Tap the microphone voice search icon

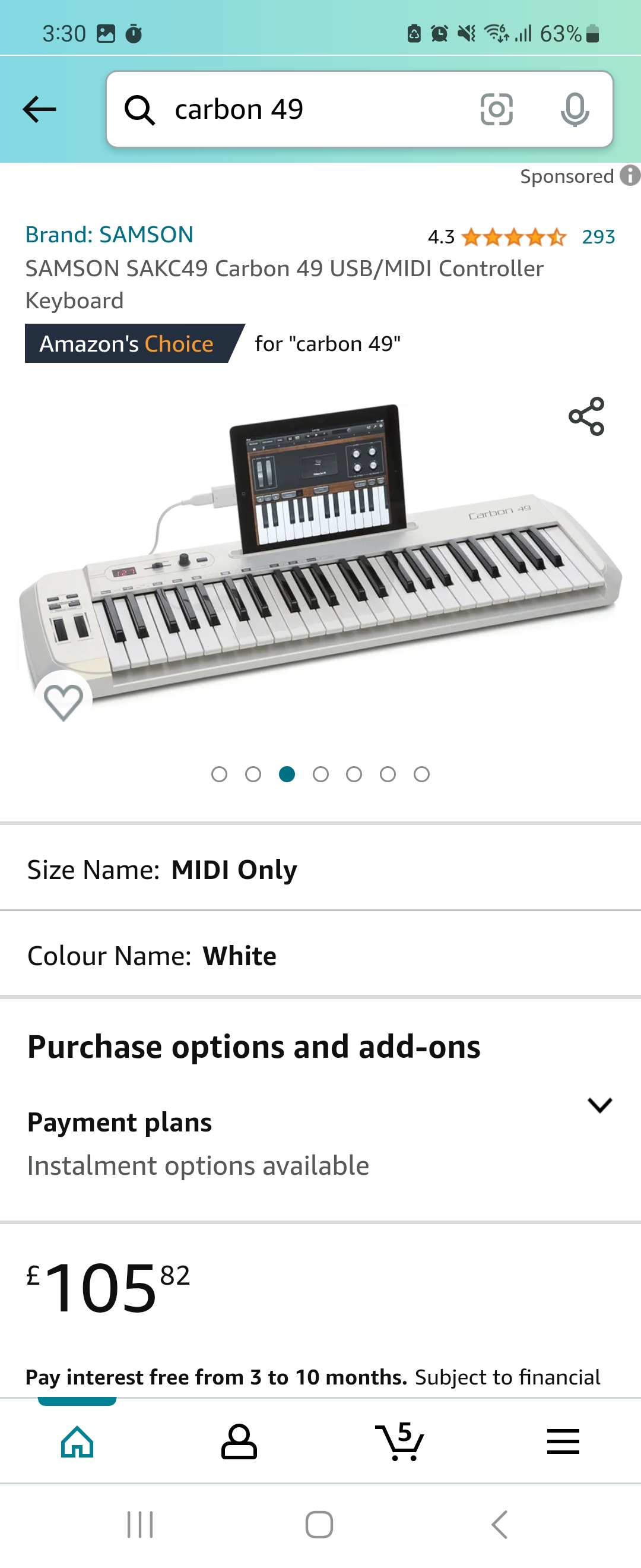(575, 109)
